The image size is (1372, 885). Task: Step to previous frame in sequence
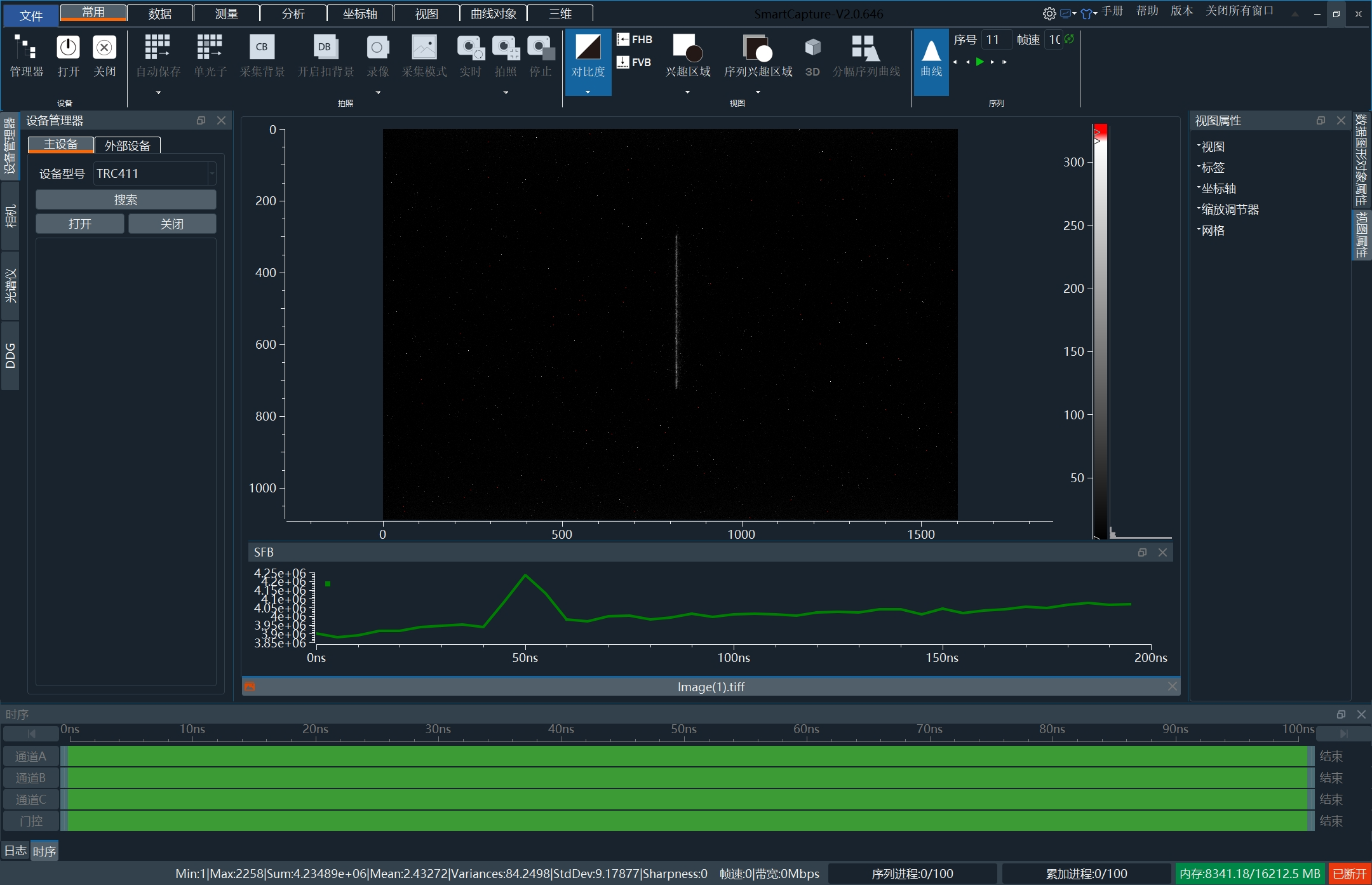pos(967,62)
